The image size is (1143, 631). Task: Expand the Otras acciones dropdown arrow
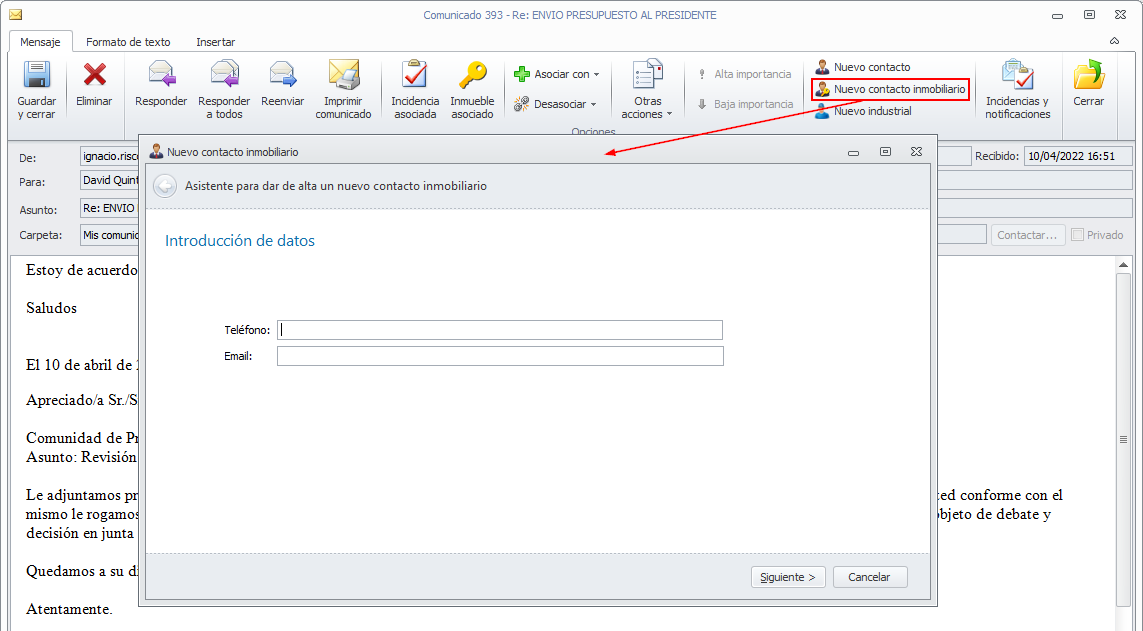pos(669,114)
